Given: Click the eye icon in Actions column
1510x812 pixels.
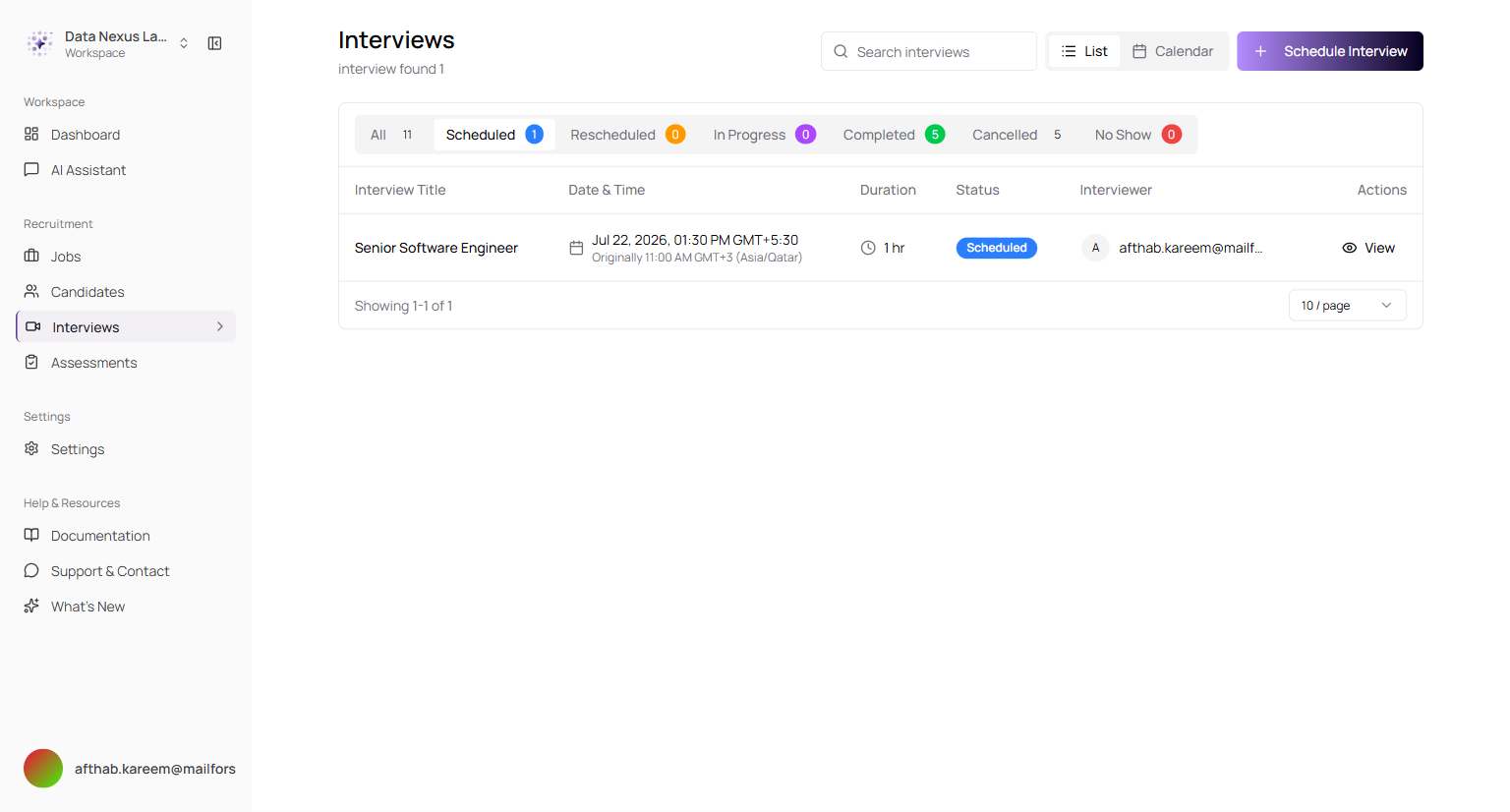Looking at the screenshot, I should 1350,248.
